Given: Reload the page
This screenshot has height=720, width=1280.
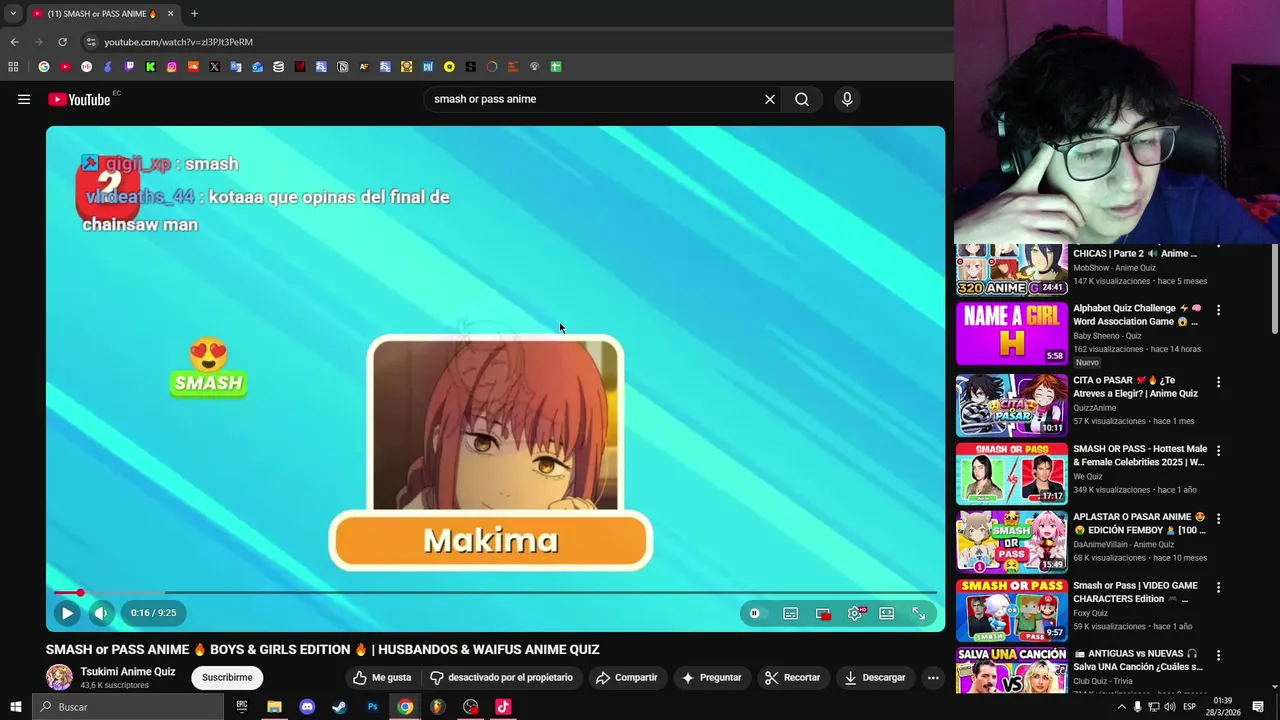Looking at the screenshot, I should (62, 42).
